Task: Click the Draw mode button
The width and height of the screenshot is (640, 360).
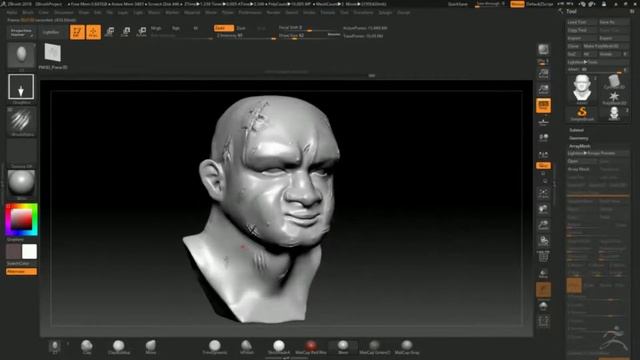Action: 93,32
